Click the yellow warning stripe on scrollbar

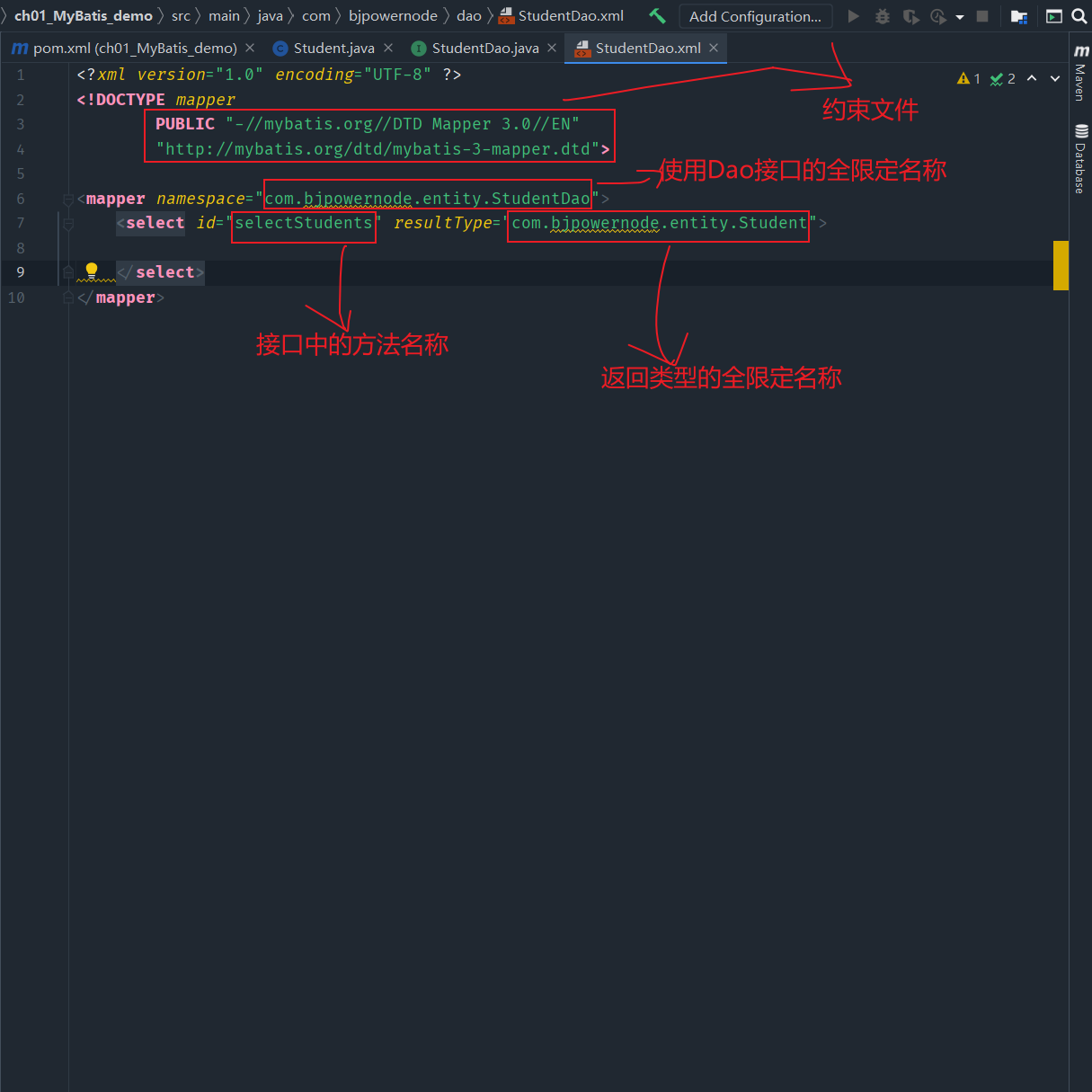(x=1061, y=265)
